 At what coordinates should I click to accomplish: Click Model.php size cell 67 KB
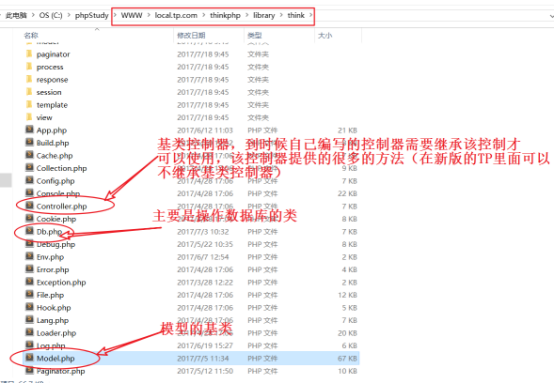(347, 358)
